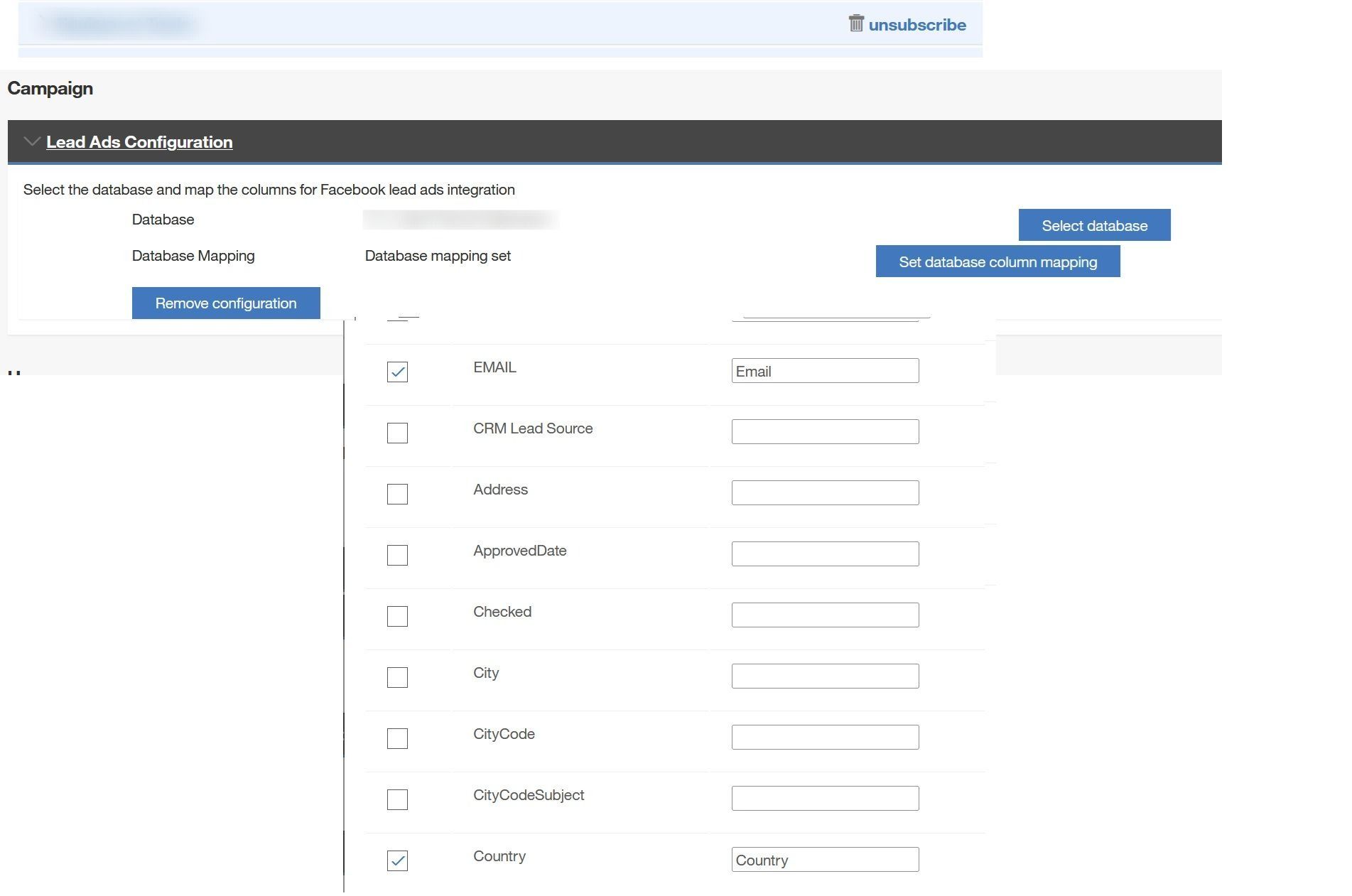
Task: Click the EMAIL mapping text field
Action: coord(824,371)
